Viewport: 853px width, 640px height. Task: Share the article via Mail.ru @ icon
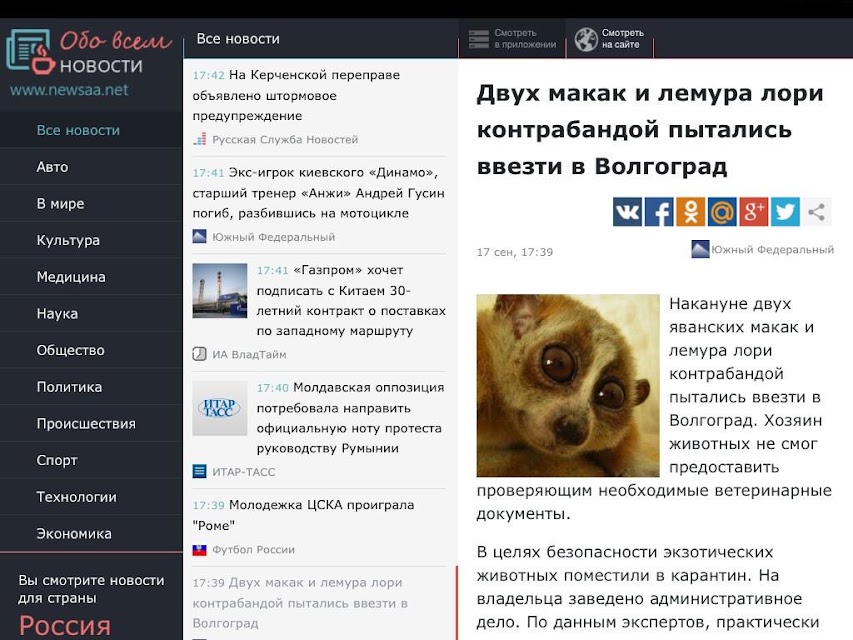pos(722,212)
